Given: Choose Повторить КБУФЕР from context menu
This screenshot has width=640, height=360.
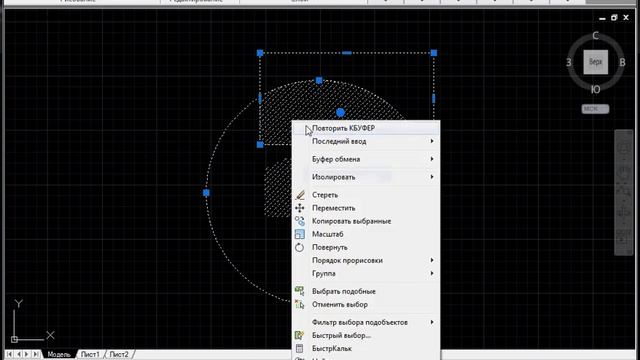Looking at the screenshot, I should 366,128.
